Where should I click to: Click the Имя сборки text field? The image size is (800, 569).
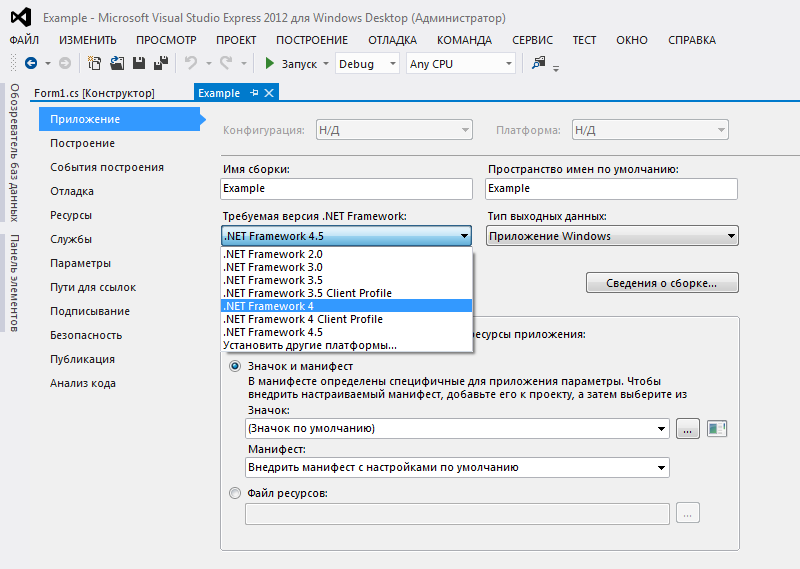click(346, 189)
